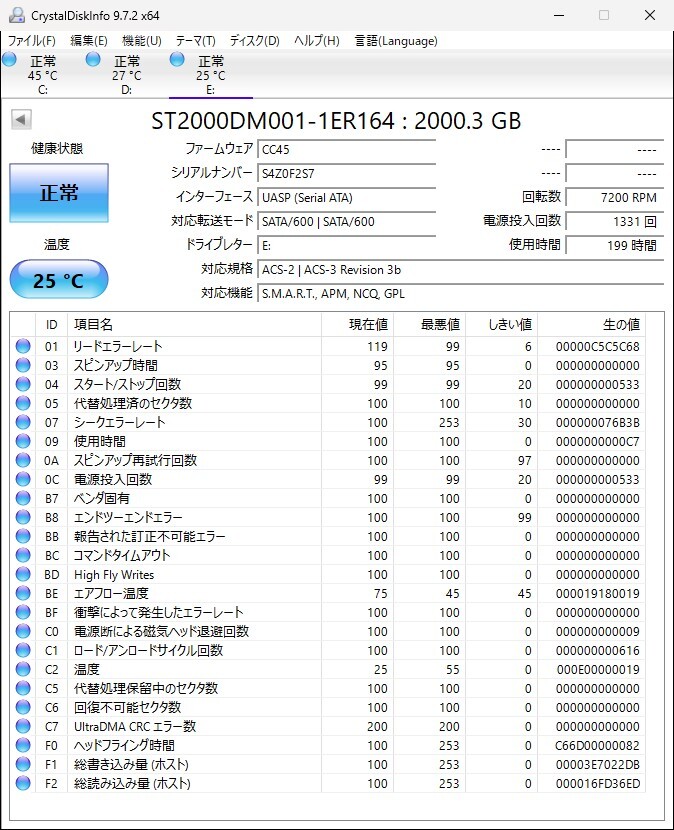The image size is (674, 830).
Task: Click the drive letter field showing E:
Action: [346, 246]
